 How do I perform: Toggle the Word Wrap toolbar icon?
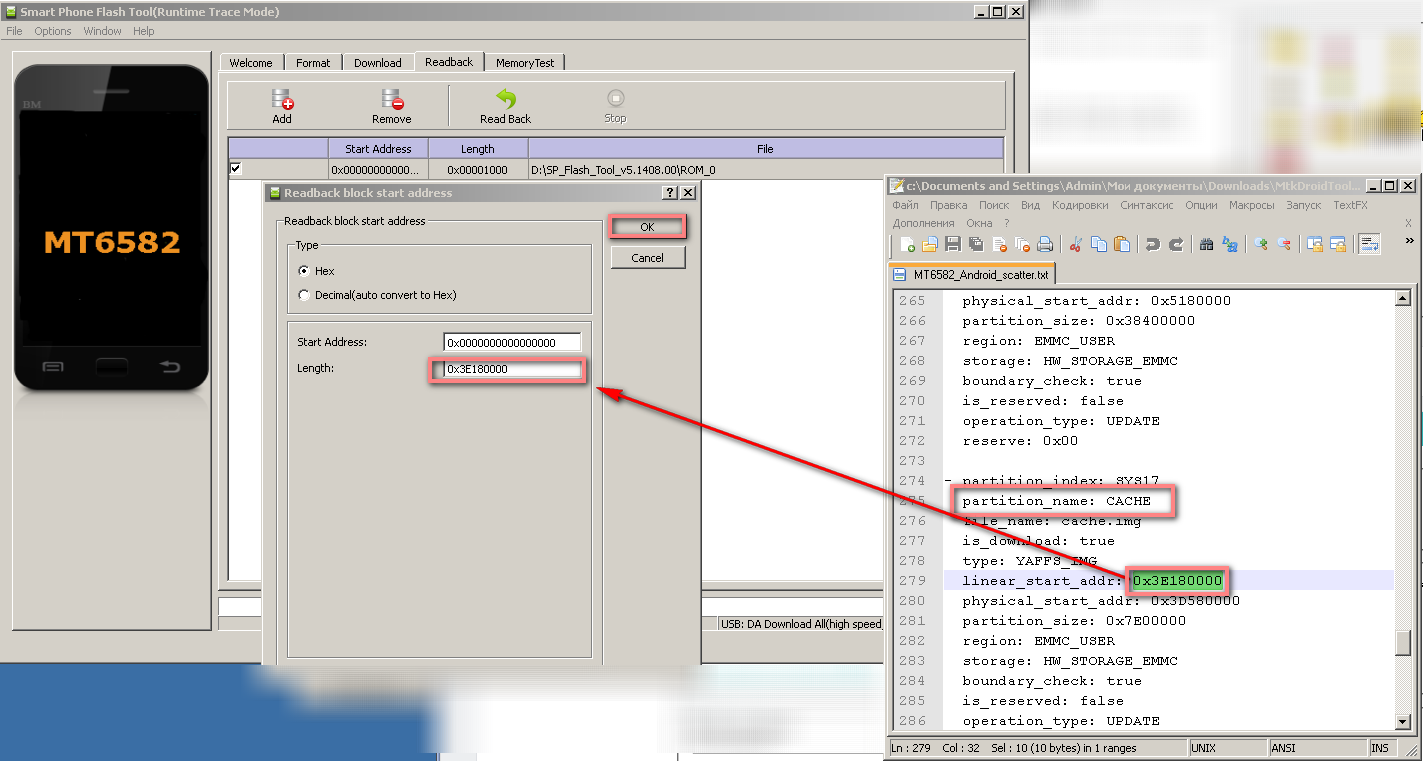pyautogui.click(x=1369, y=244)
